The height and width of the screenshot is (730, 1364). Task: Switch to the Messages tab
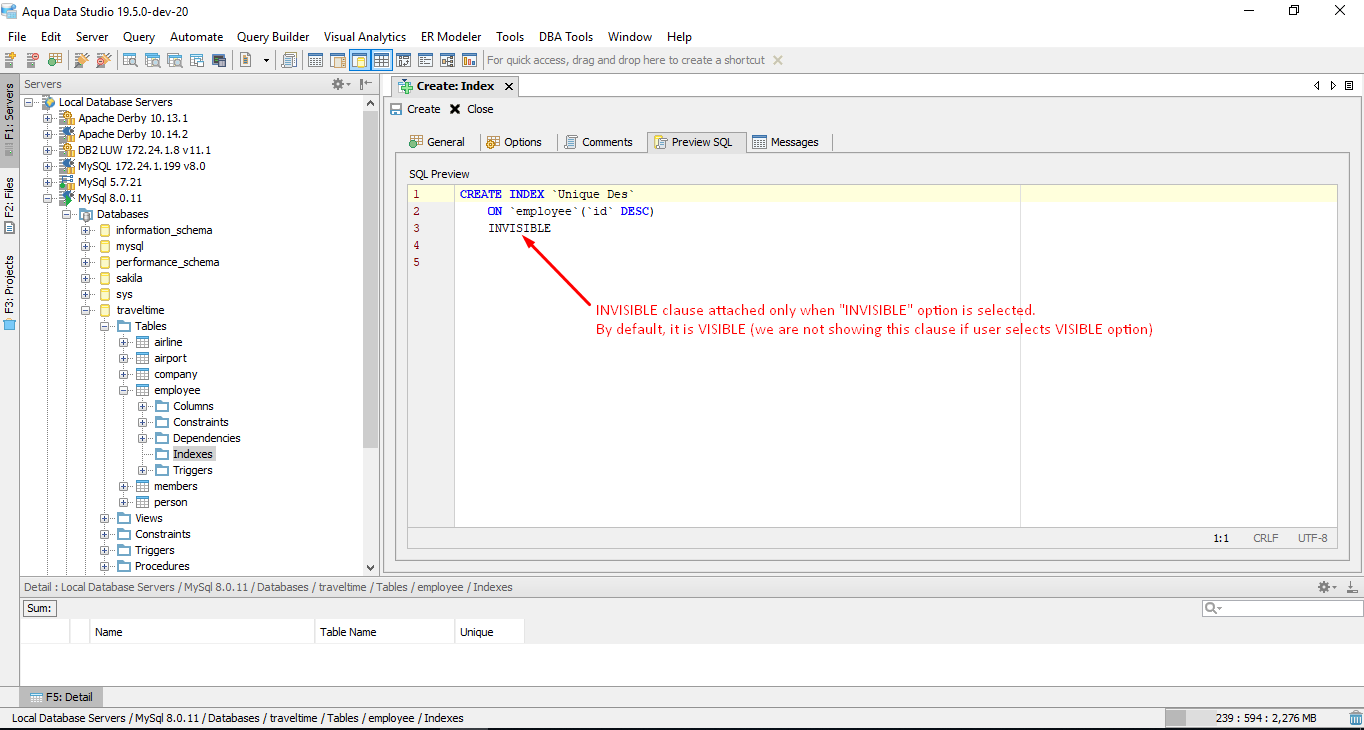click(x=786, y=142)
